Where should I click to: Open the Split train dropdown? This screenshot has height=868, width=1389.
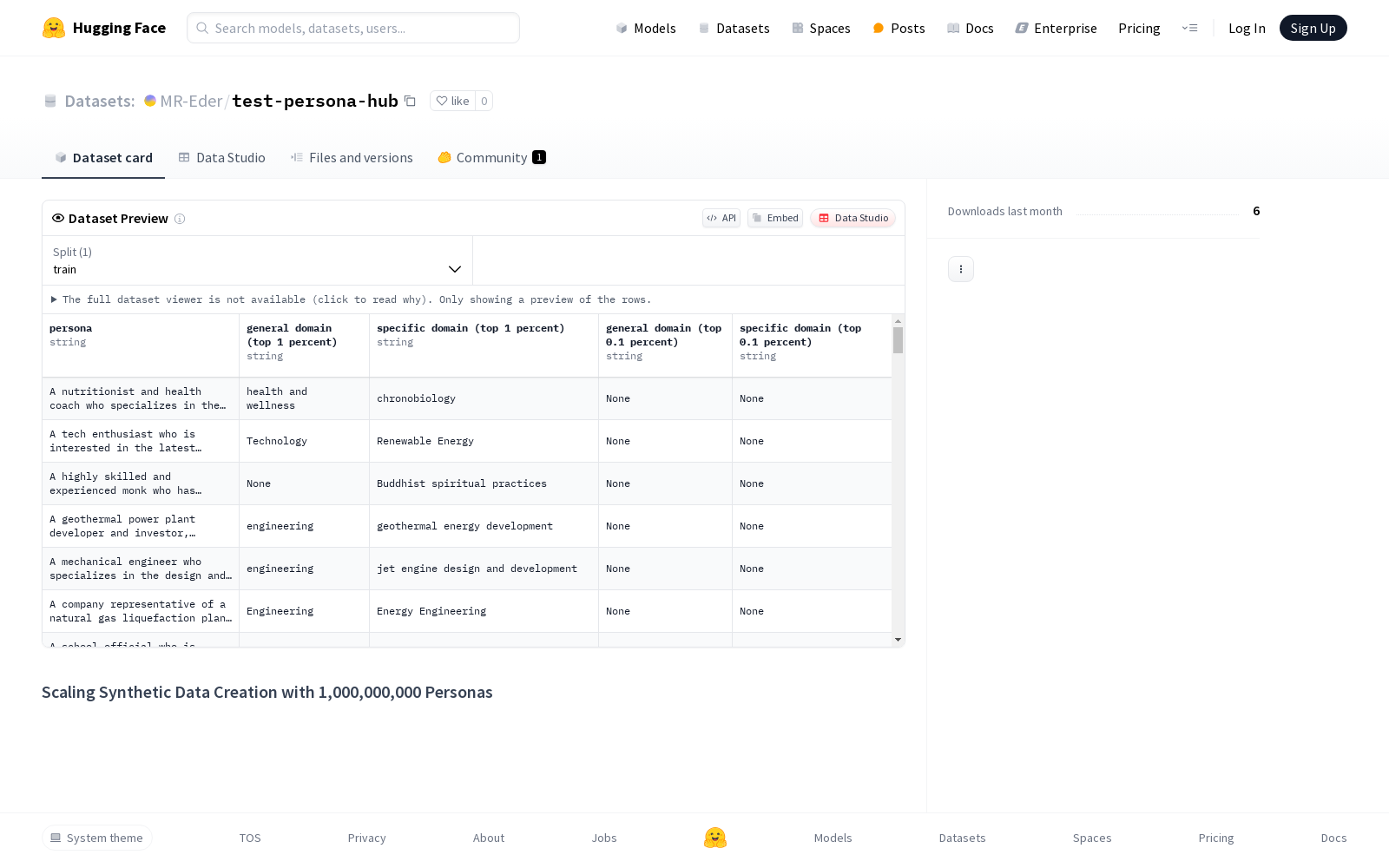click(x=257, y=260)
